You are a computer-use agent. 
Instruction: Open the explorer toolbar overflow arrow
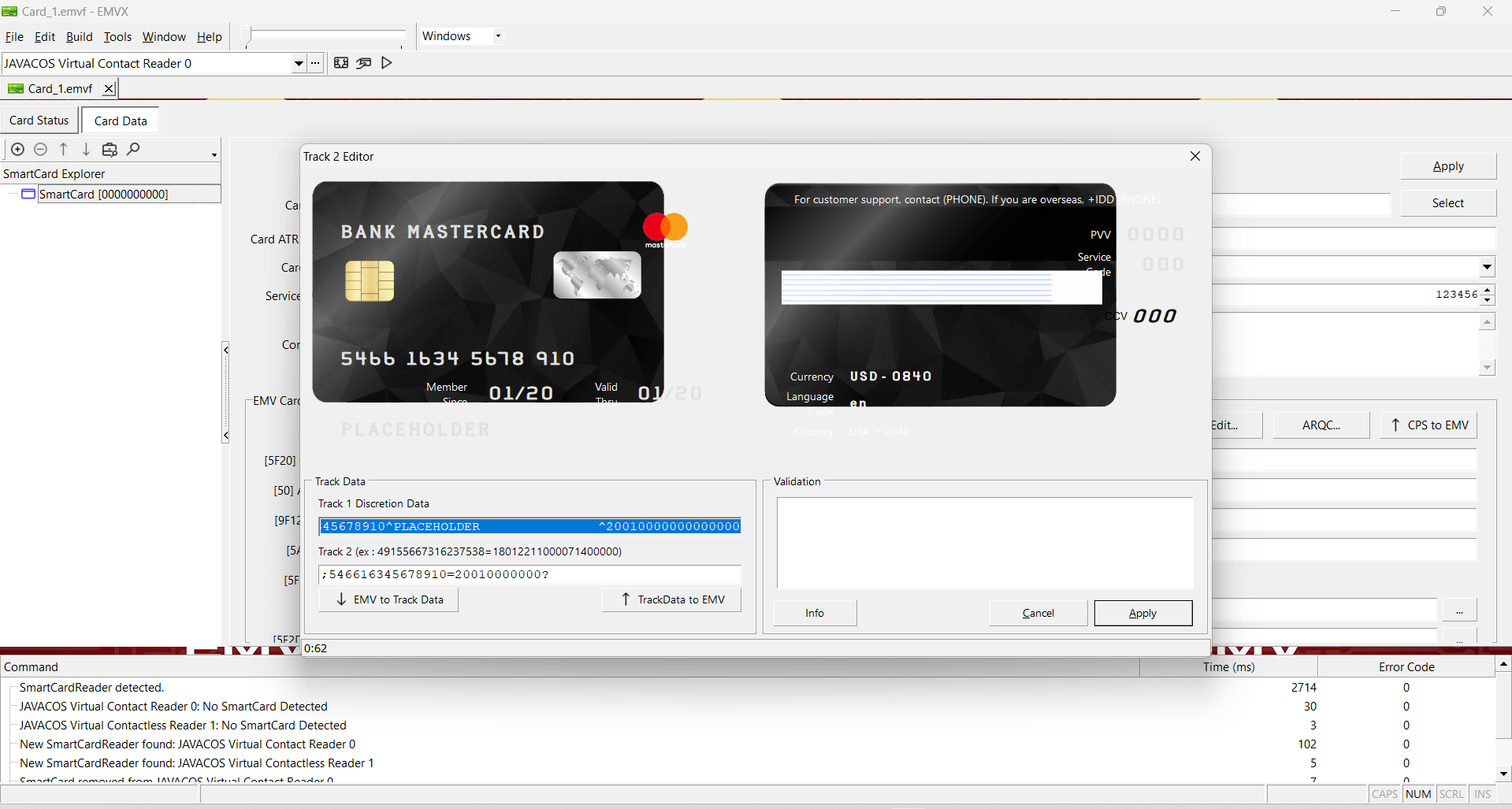click(214, 154)
